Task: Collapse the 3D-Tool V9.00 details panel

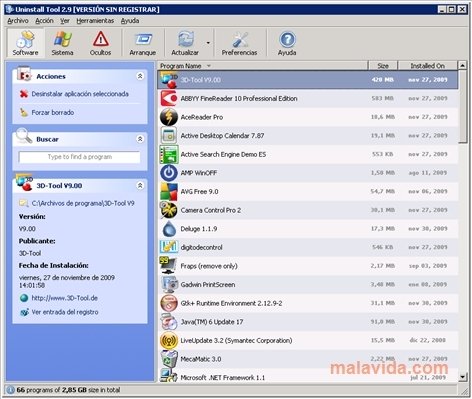Action: point(140,185)
